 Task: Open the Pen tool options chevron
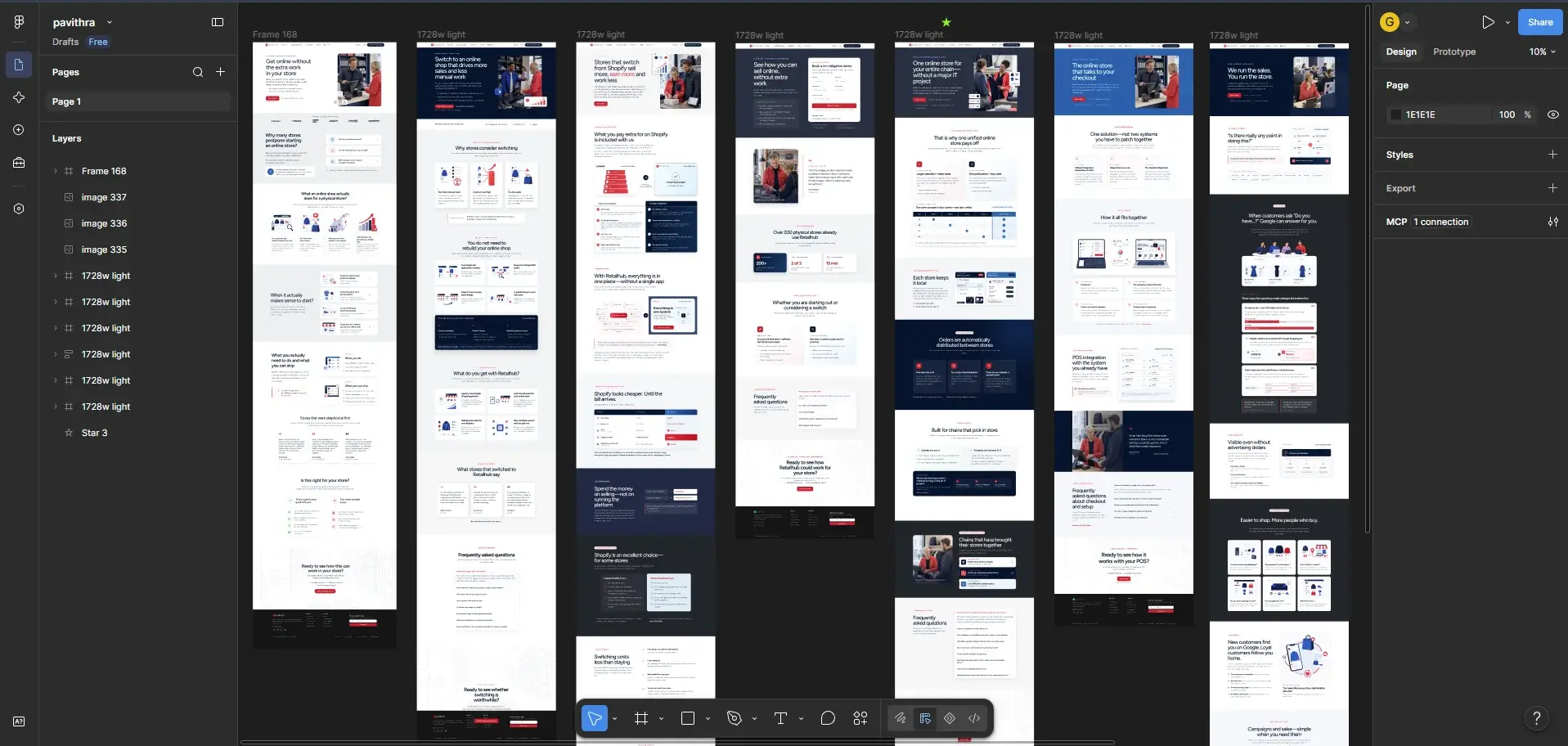[x=754, y=718]
